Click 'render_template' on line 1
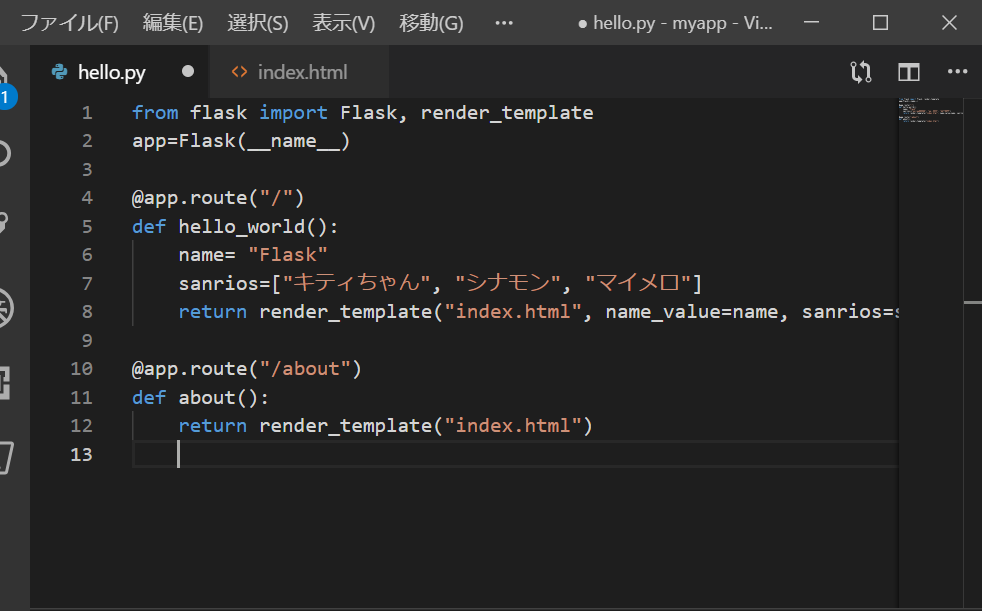 507,113
